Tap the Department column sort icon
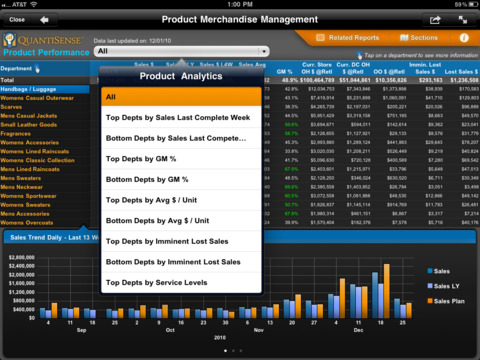 37,69
